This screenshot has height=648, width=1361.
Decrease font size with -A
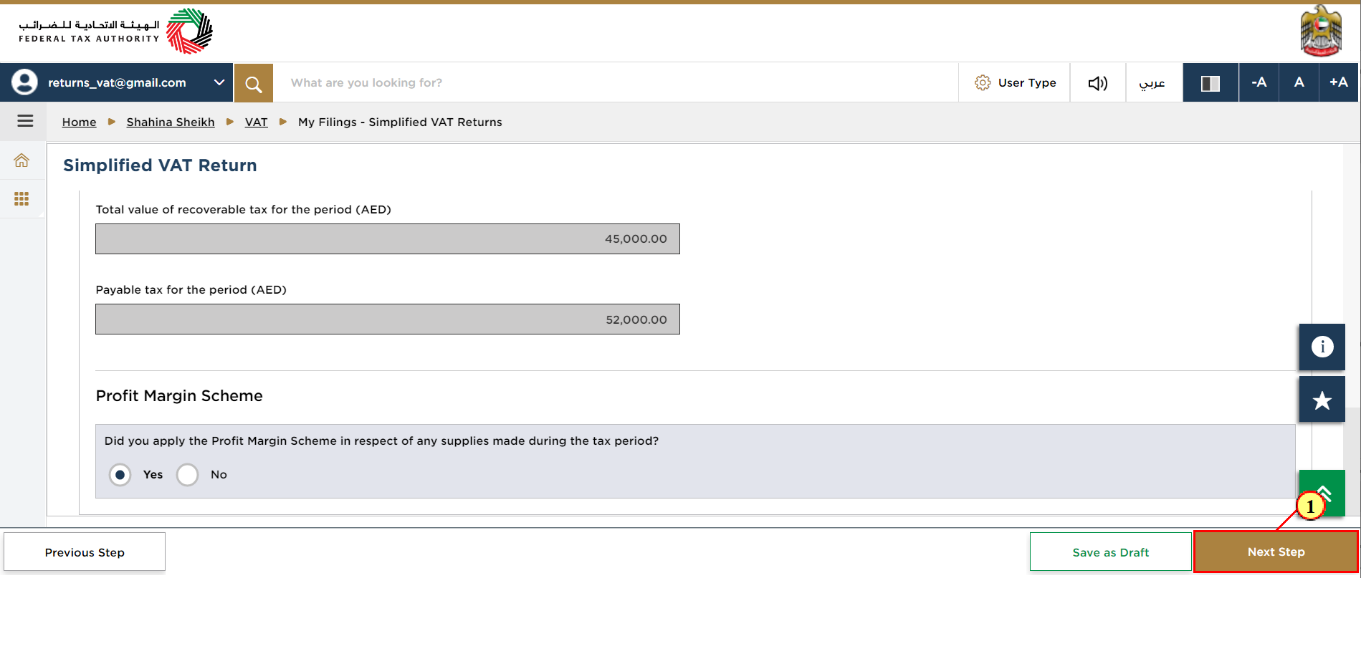coord(1259,83)
